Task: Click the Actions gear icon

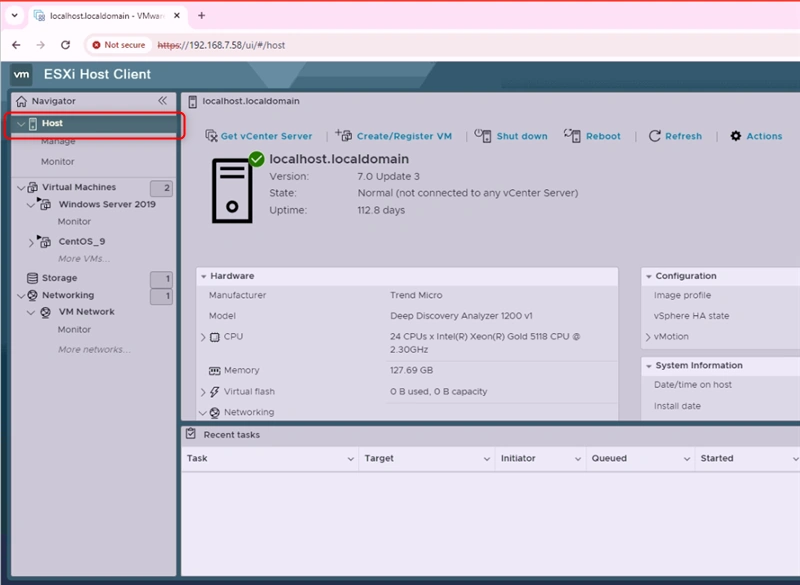Action: pyautogui.click(x=735, y=136)
